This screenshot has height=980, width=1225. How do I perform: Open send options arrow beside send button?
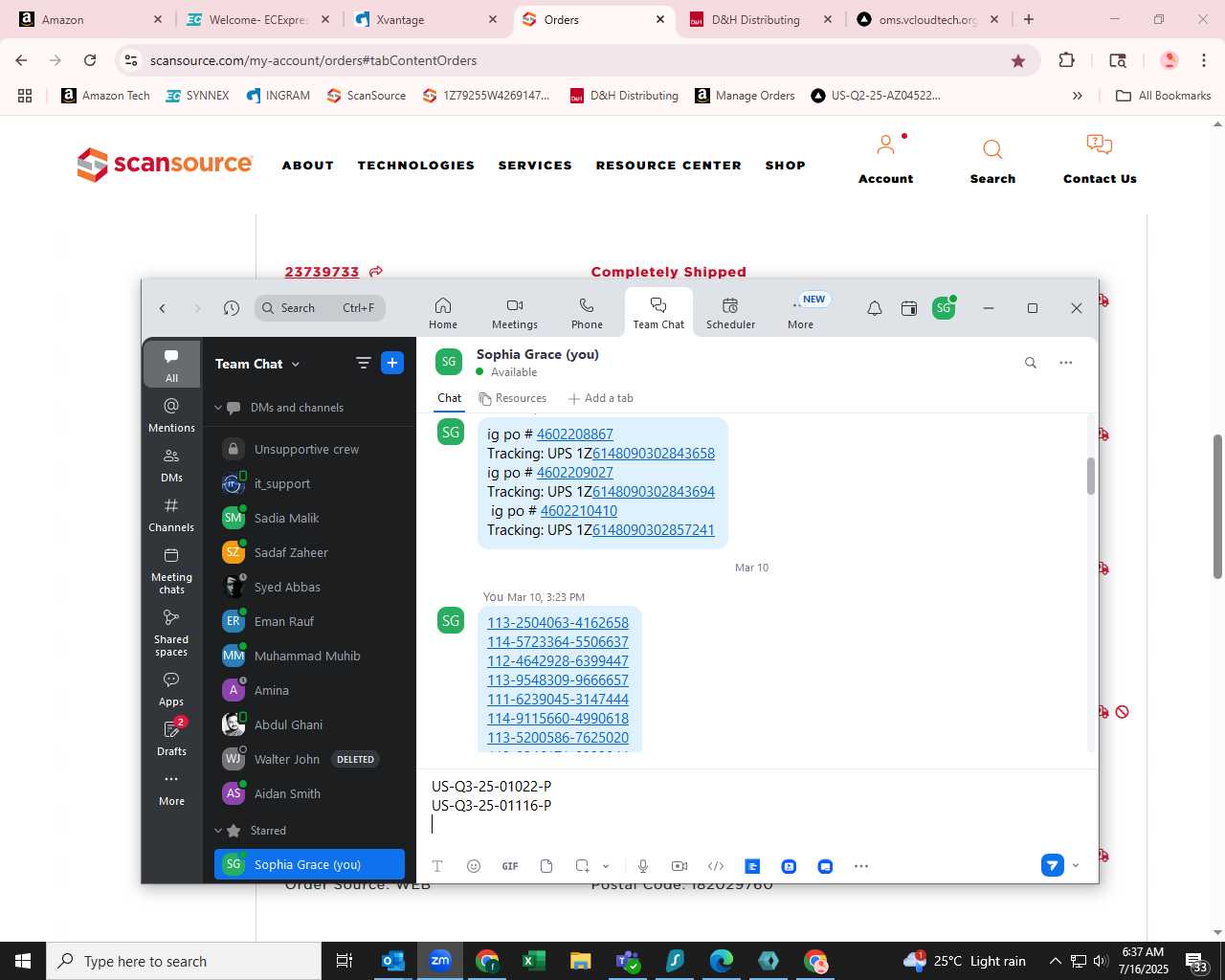(x=1076, y=865)
